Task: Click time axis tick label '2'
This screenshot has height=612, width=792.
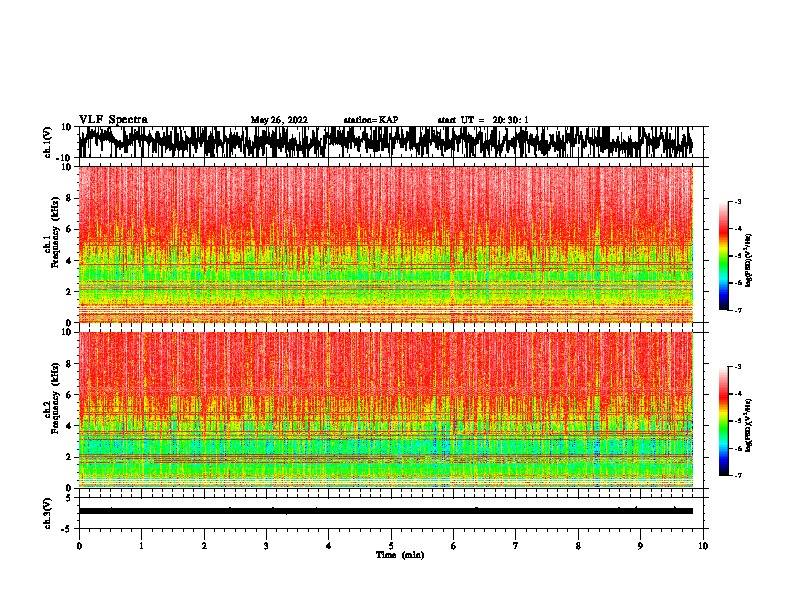Action: 204,546
